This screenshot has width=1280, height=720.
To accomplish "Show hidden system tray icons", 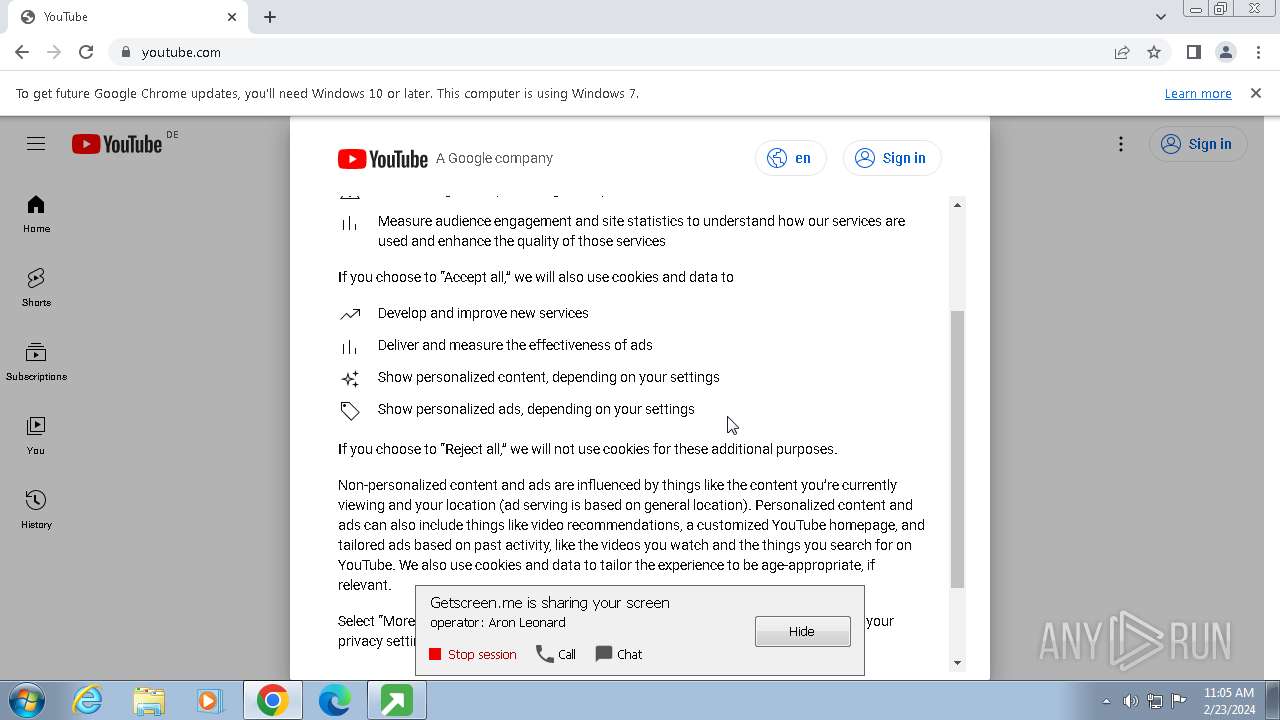I will coord(1106,701).
